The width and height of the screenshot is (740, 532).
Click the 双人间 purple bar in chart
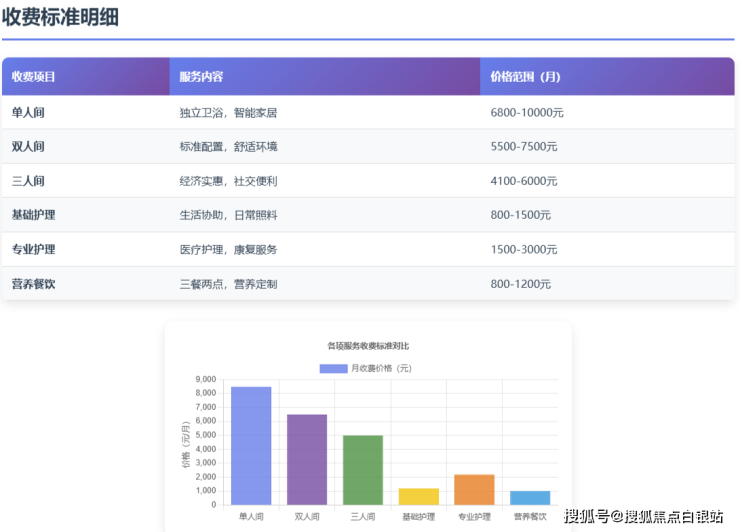coord(307,459)
